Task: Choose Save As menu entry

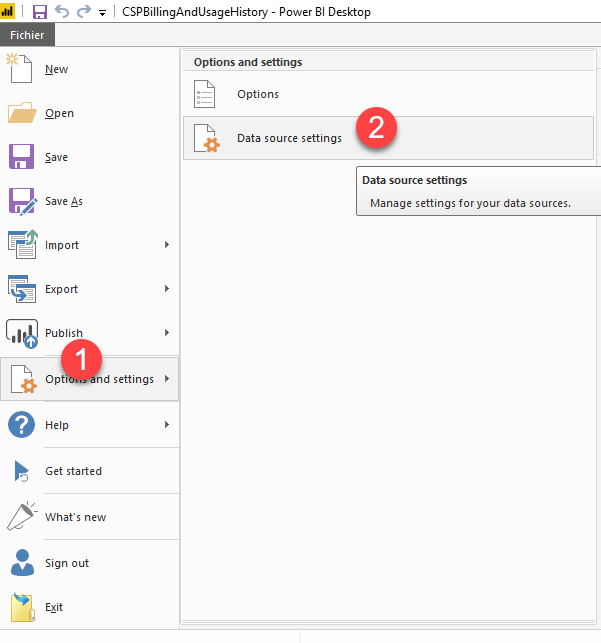Action: [64, 201]
